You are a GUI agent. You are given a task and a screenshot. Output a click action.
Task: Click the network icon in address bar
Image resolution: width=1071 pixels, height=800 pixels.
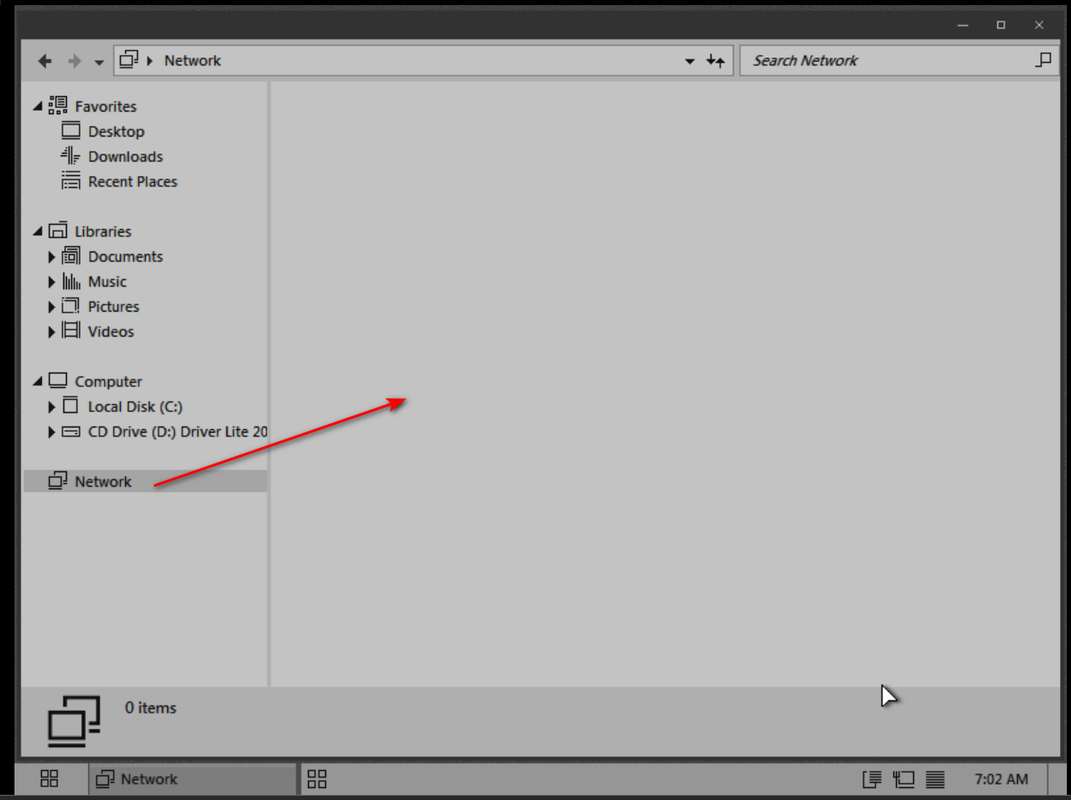[x=128, y=60]
